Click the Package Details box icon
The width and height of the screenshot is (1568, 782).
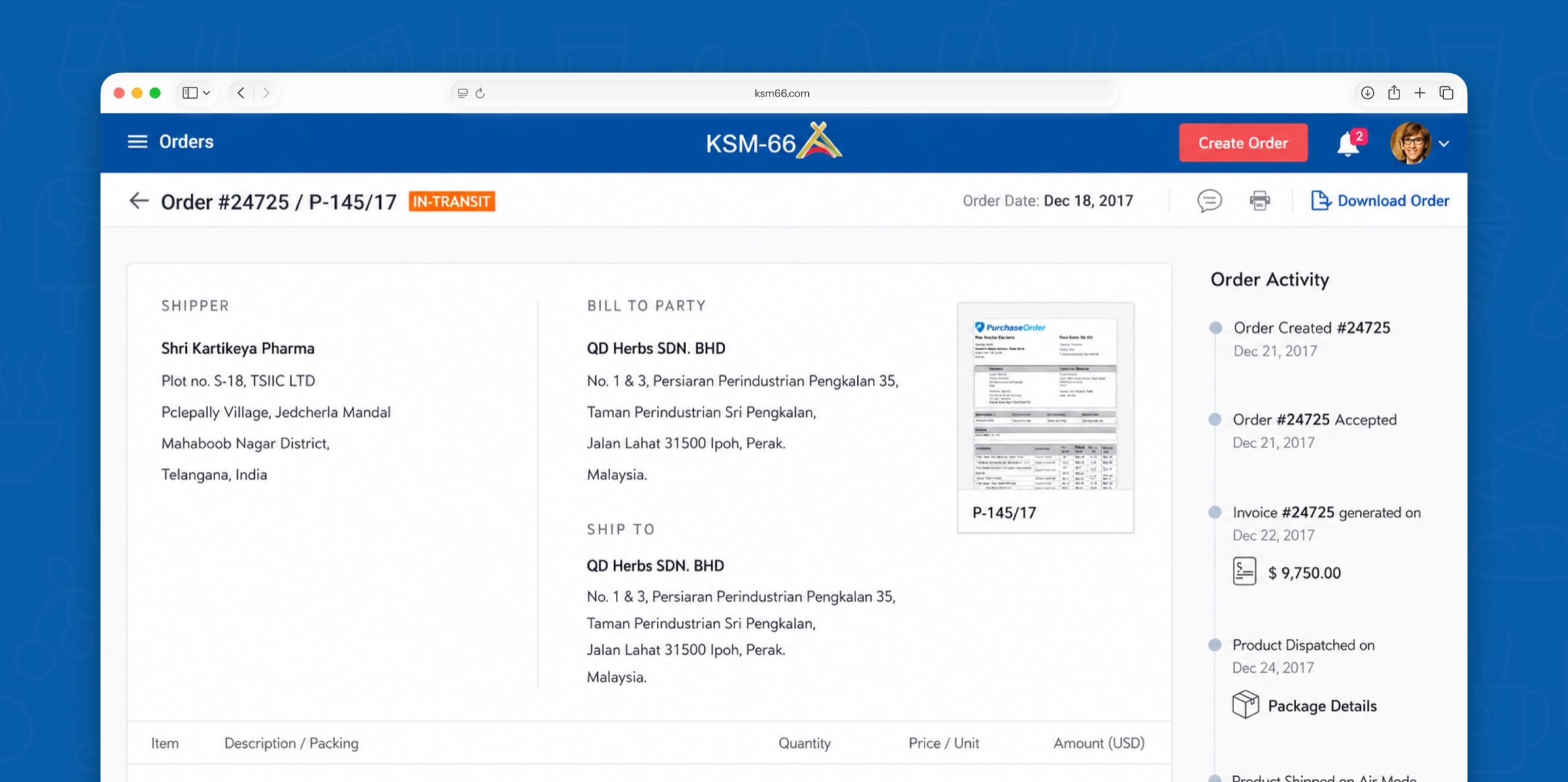pyautogui.click(x=1245, y=704)
